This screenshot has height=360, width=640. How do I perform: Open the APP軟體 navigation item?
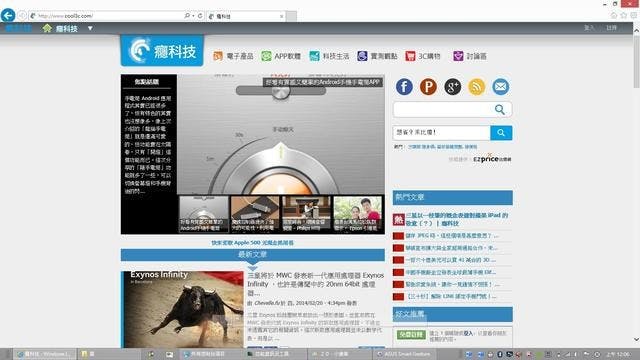(x=281, y=56)
